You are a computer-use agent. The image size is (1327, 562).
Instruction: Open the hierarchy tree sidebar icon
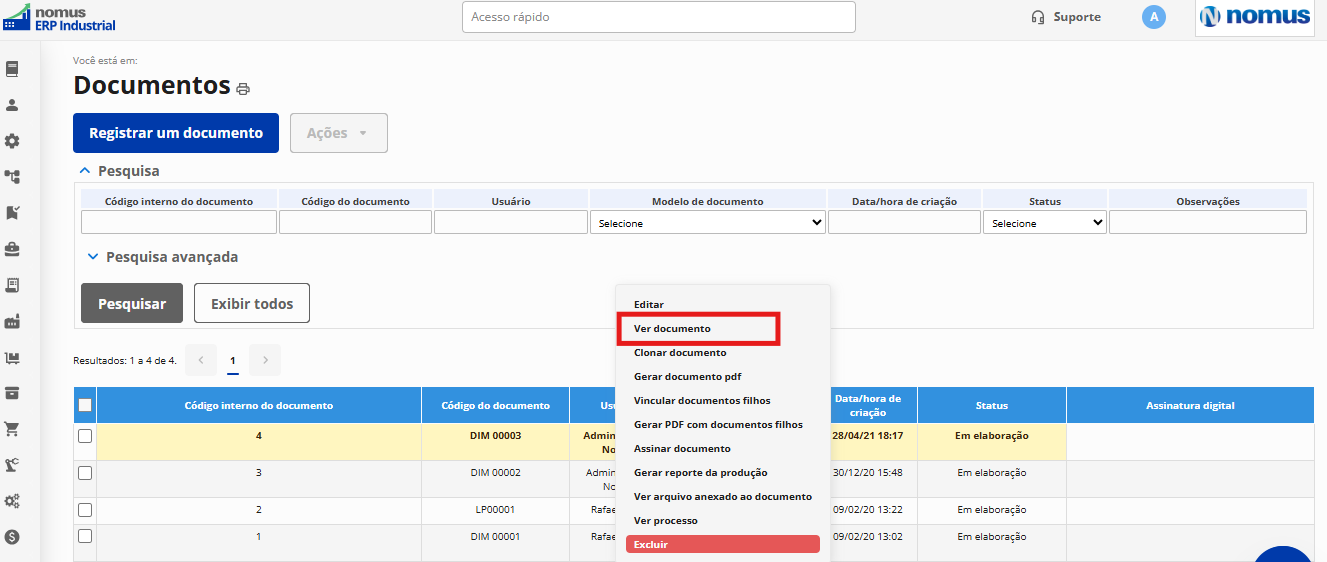click(13, 177)
